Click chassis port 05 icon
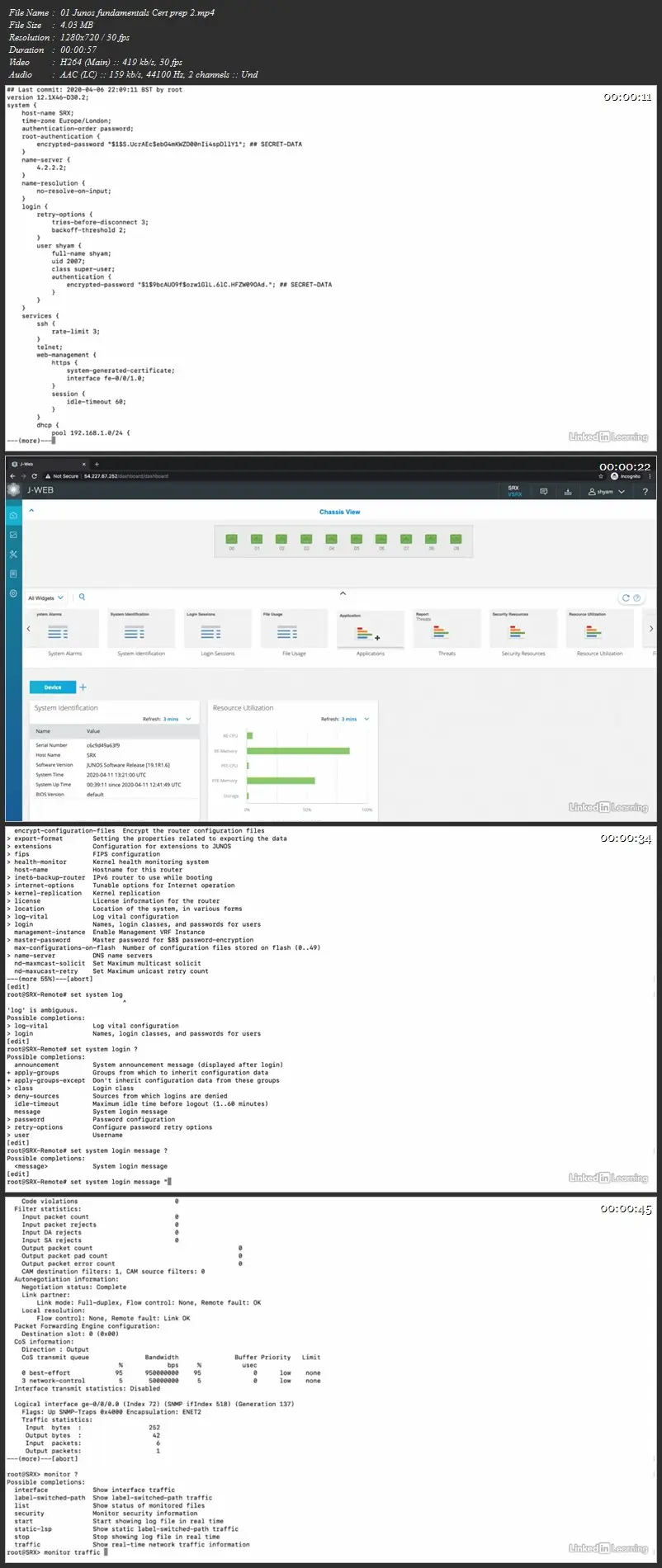 click(x=357, y=538)
